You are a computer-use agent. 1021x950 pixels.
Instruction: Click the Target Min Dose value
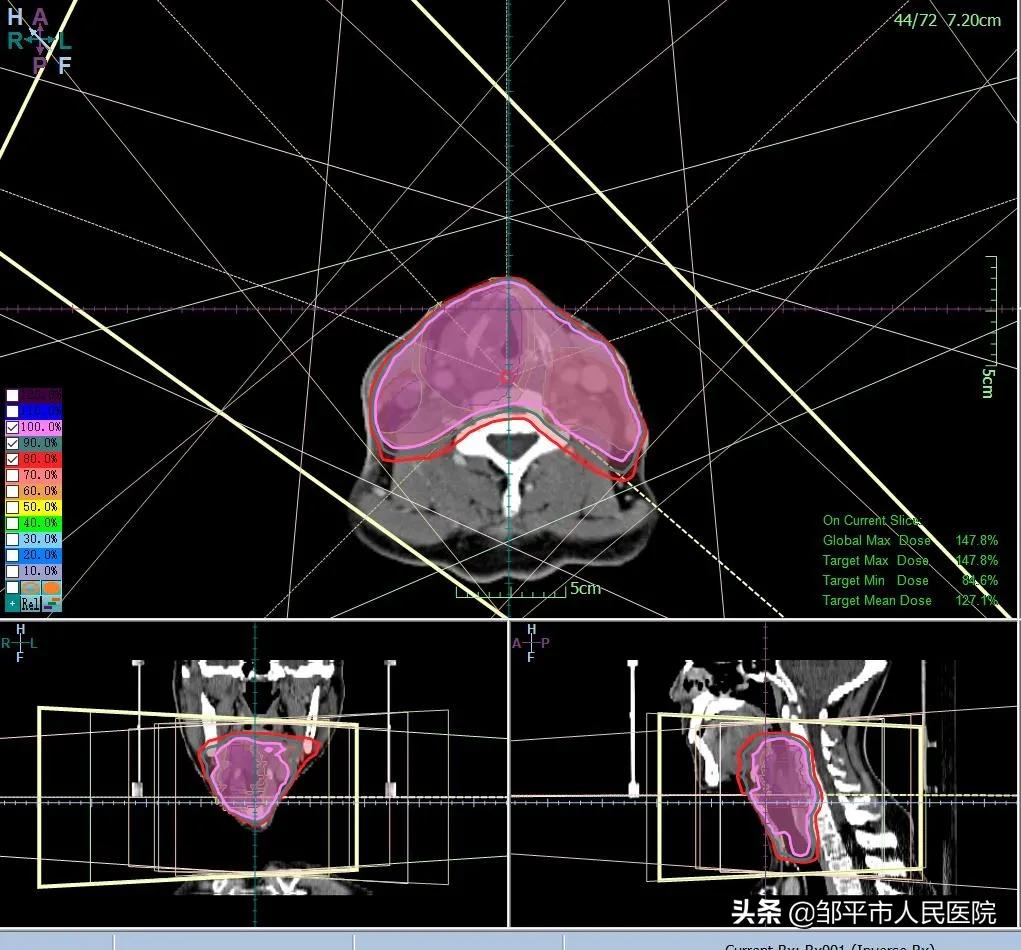coord(980,581)
